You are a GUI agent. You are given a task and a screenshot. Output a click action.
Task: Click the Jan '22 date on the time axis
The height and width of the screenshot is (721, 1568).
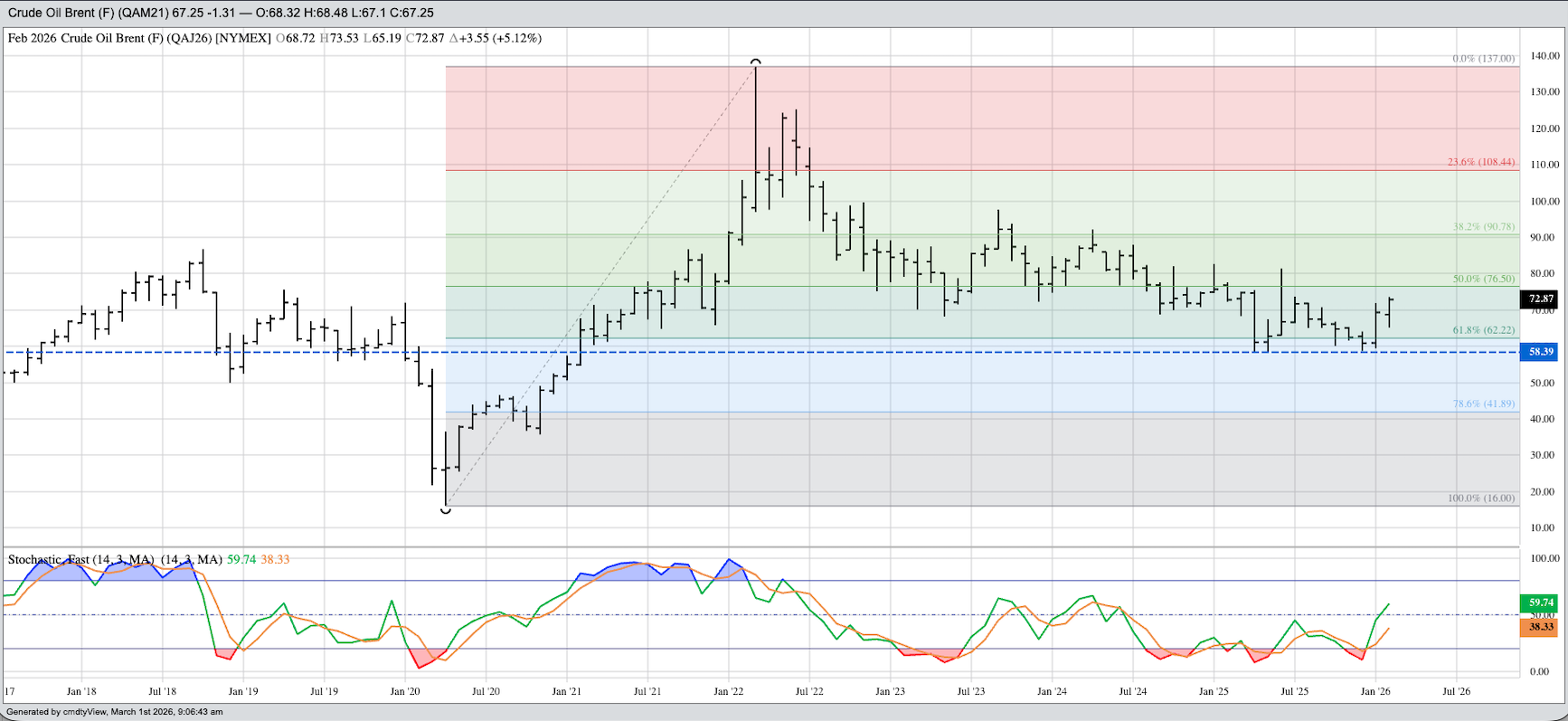[x=729, y=691]
